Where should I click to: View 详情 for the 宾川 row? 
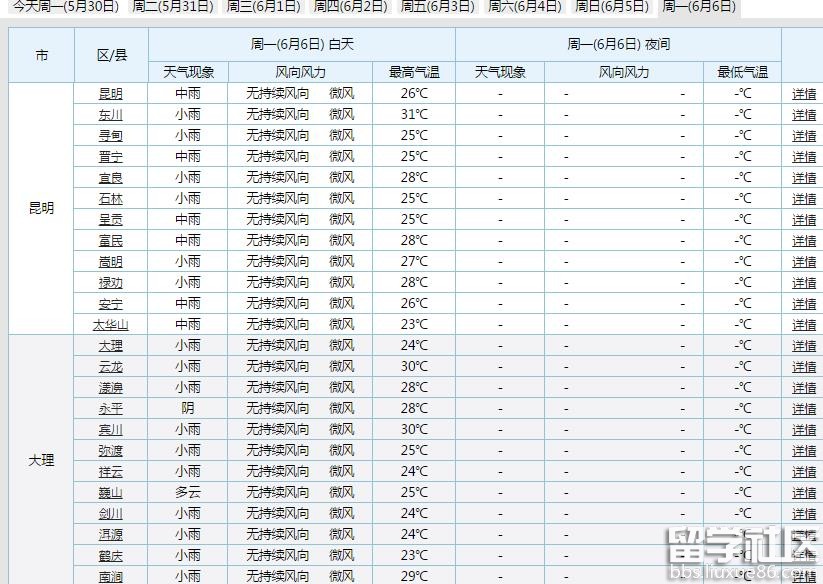click(804, 430)
